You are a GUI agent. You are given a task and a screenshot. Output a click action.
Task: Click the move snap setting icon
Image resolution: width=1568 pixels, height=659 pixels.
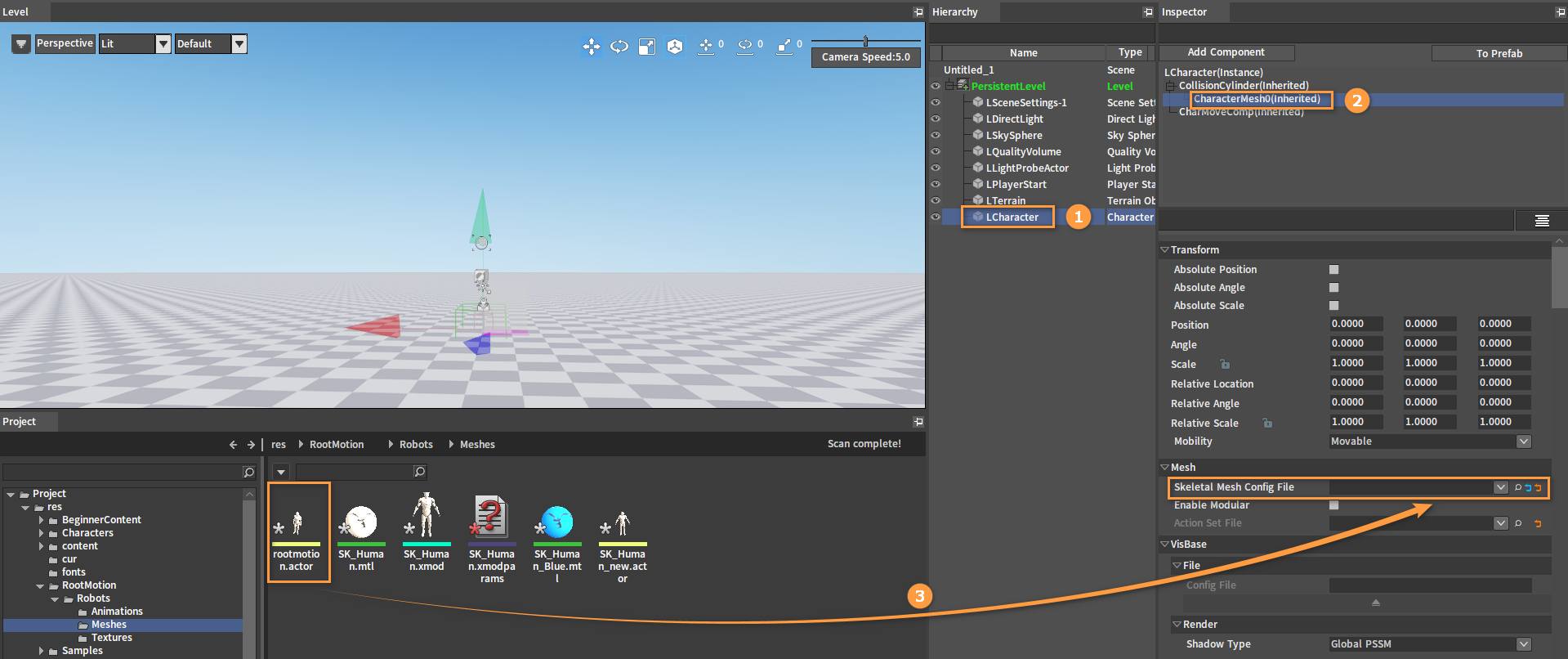(706, 47)
